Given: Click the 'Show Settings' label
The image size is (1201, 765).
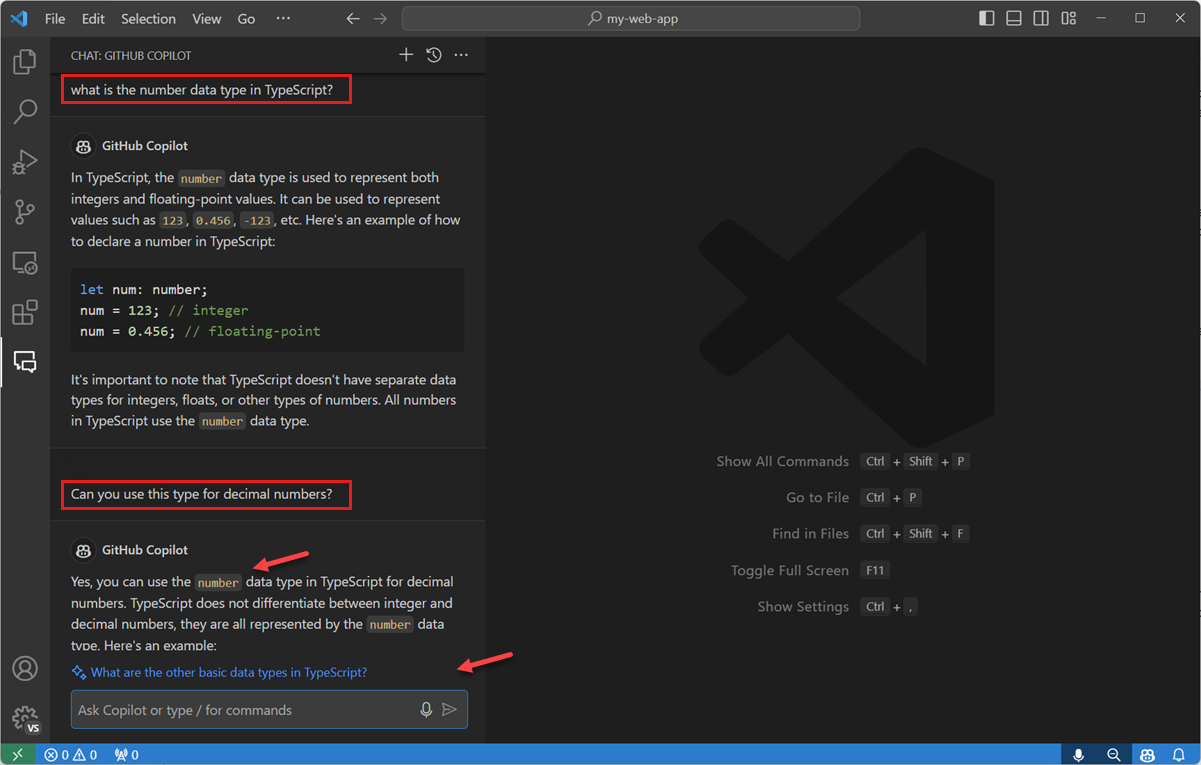Looking at the screenshot, I should 803,607.
